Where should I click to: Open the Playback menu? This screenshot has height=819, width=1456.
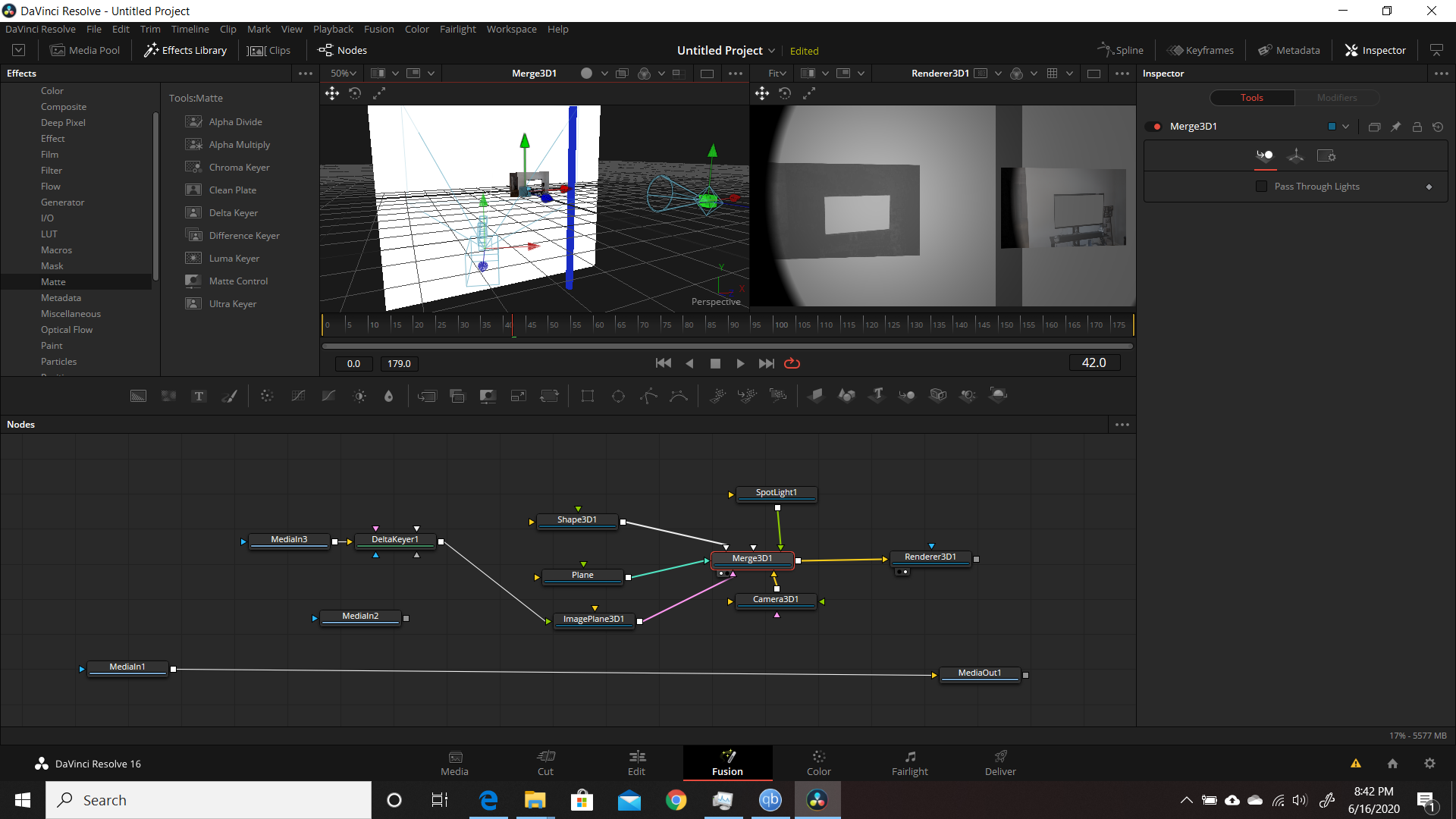pos(333,29)
